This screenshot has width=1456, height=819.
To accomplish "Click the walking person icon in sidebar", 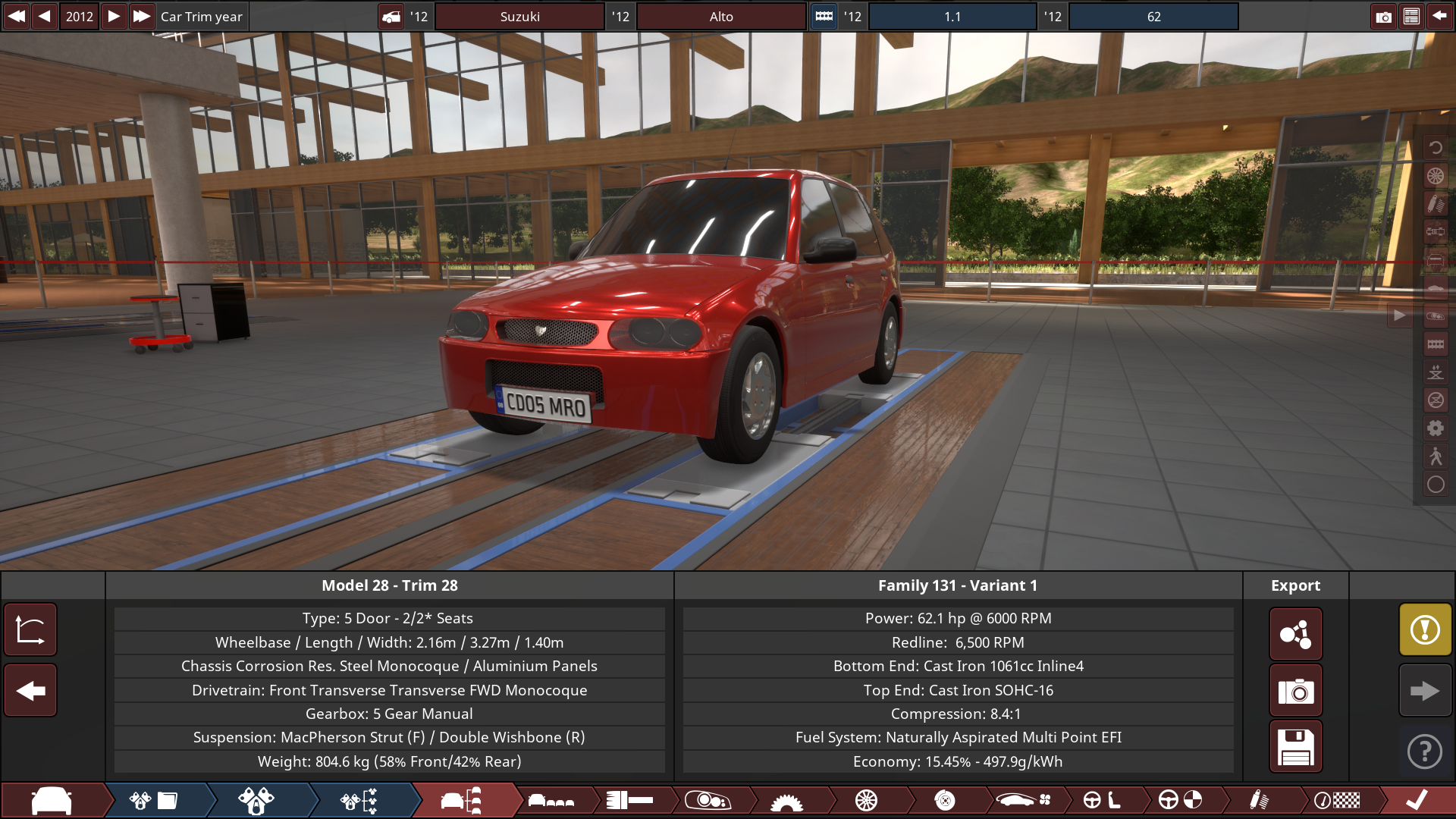I will pyautogui.click(x=1436, y=456).
